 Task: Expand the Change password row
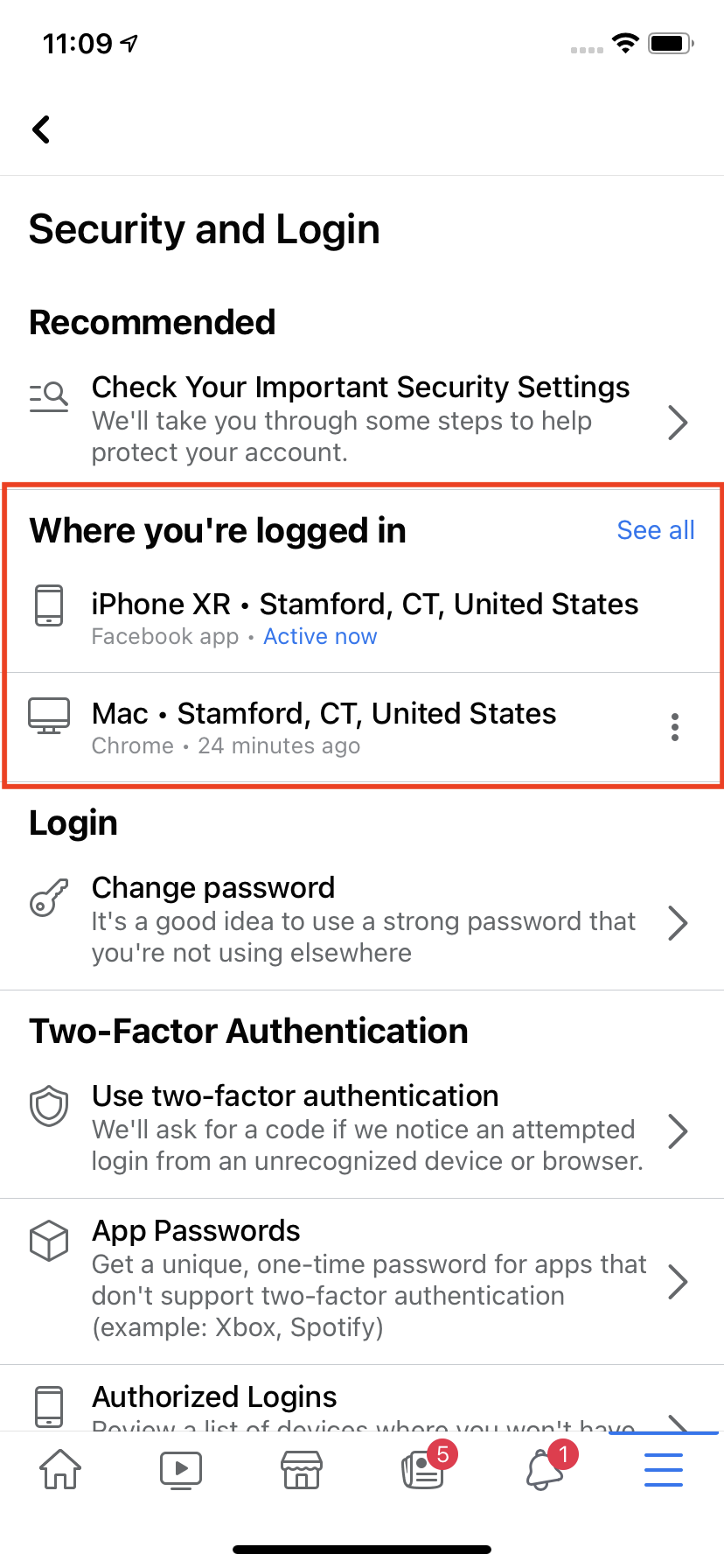click(679, 922)
